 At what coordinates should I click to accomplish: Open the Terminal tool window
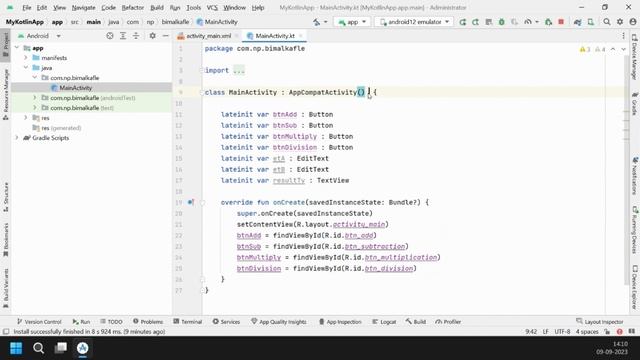pyautogui.click(x=188, y=322)
